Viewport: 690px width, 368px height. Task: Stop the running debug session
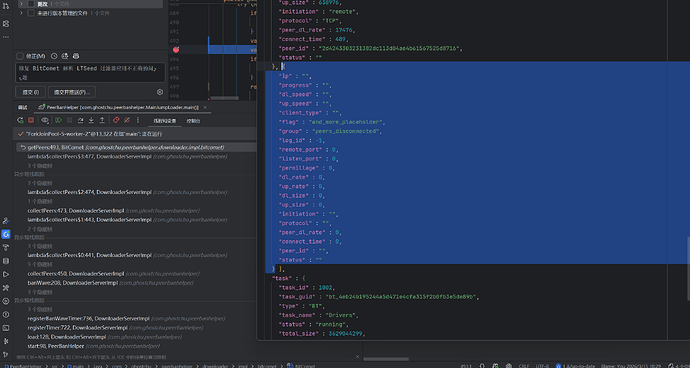[x=31, y=120]
